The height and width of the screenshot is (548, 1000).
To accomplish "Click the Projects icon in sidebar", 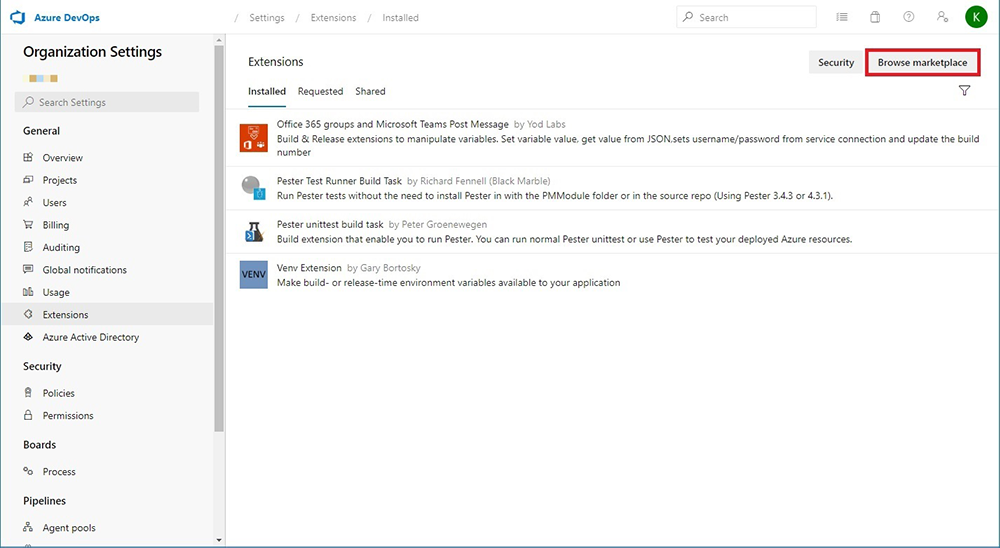I will coord(28,180).
